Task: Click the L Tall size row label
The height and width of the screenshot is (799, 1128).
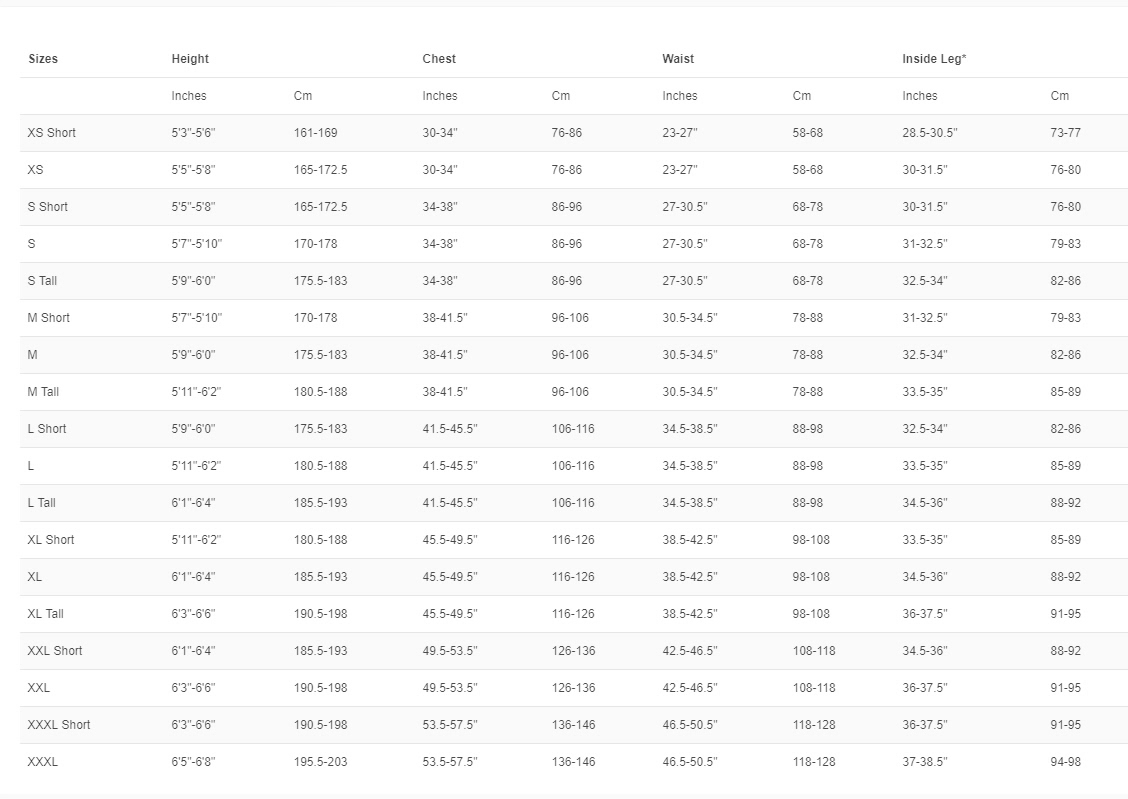Action: [42, 503]
